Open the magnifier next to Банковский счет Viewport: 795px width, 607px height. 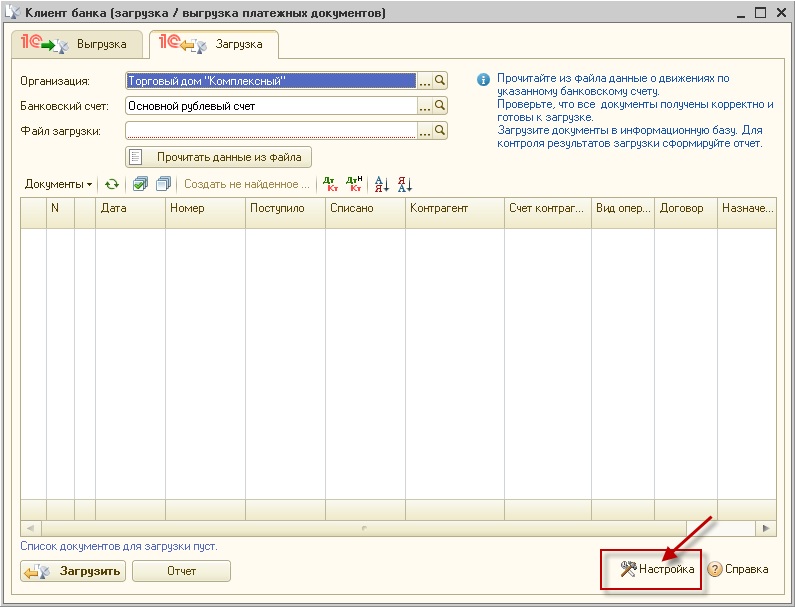click(440, 106)
